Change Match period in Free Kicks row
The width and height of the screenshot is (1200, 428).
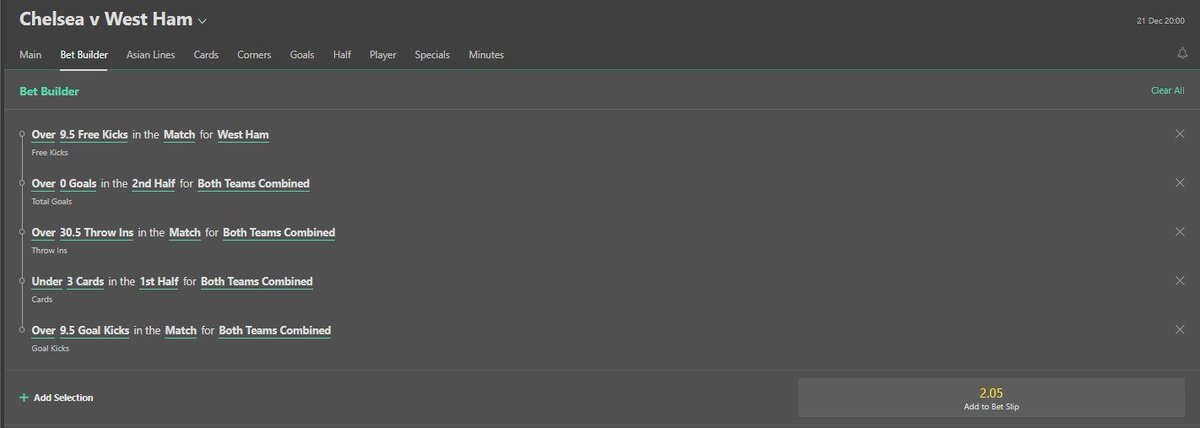pos(181,134)
